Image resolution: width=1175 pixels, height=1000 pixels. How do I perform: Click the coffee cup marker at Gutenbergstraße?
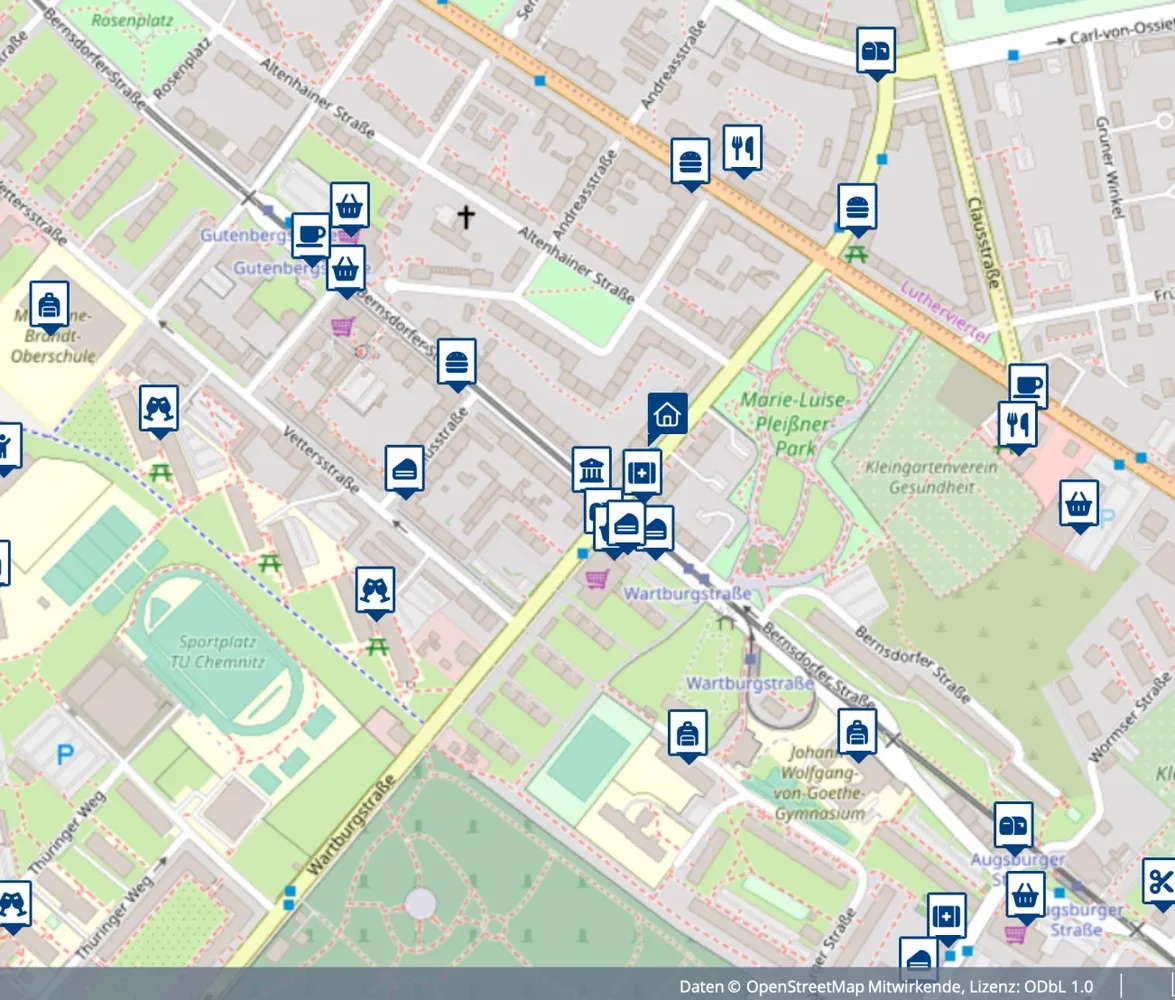pos(311,237)
